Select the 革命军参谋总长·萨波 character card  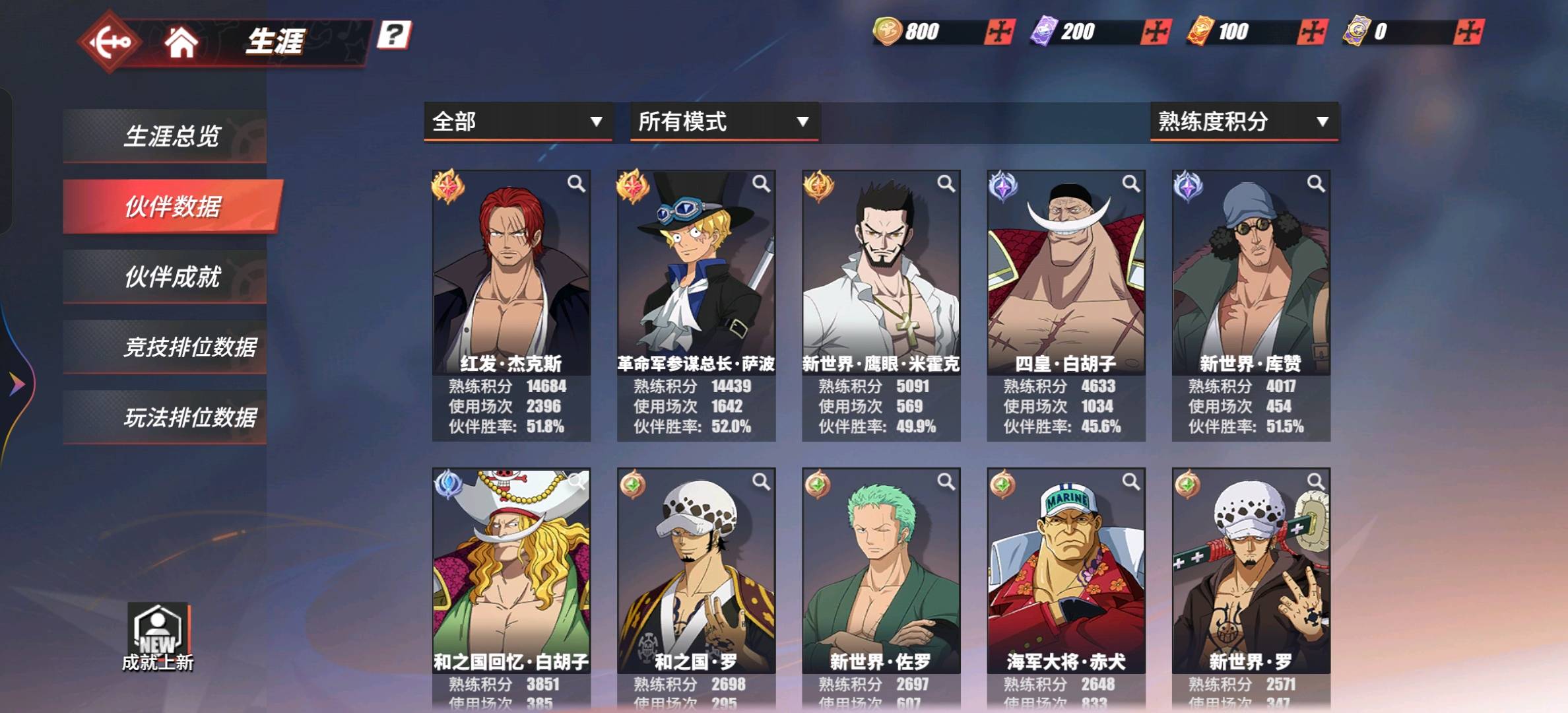click(x=696, y=305)
